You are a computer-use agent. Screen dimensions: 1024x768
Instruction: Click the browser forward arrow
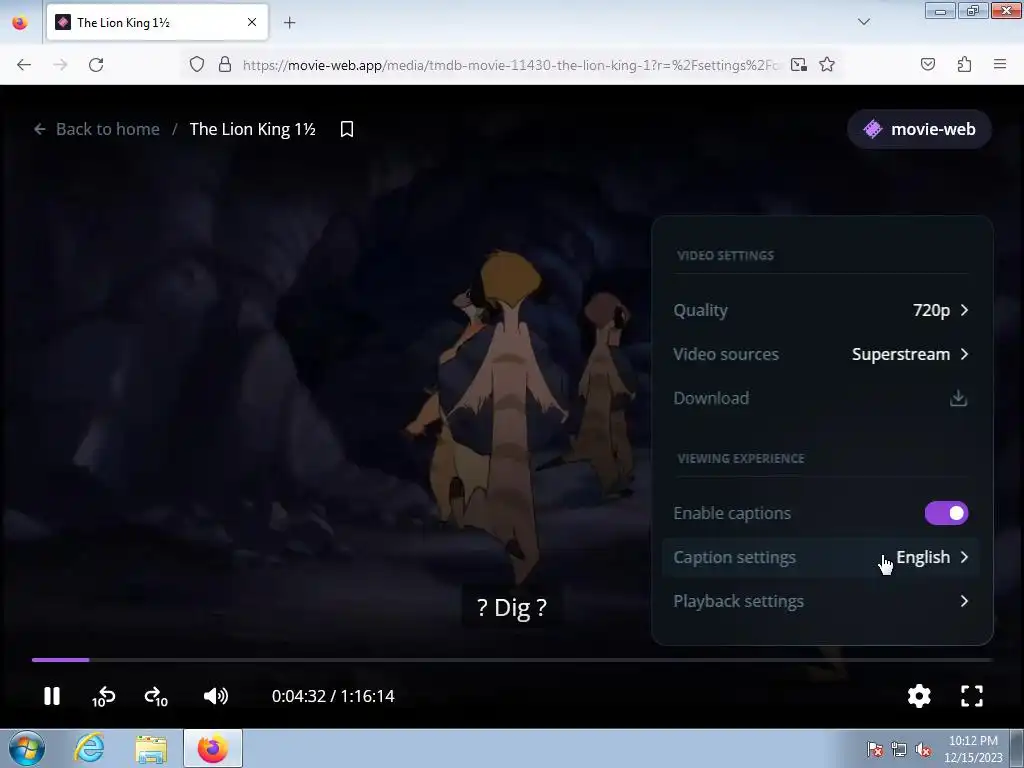[x=60, y=65]
